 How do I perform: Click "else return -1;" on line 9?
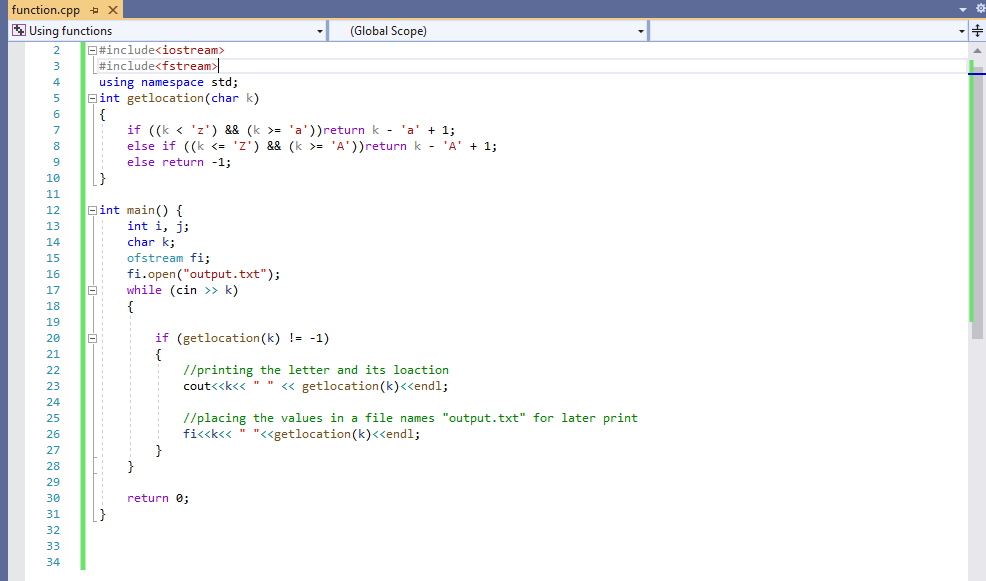click(x=179, y=162)
